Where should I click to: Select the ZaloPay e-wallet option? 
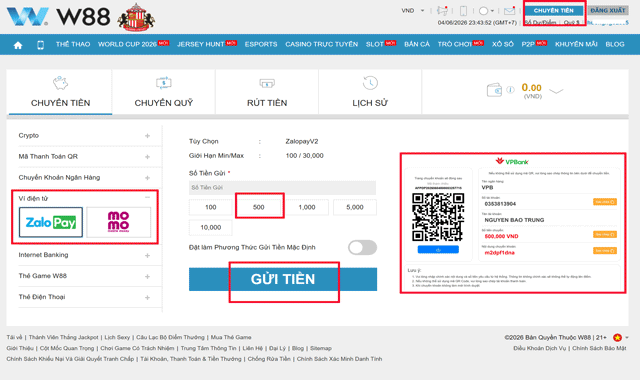[51, 222]
